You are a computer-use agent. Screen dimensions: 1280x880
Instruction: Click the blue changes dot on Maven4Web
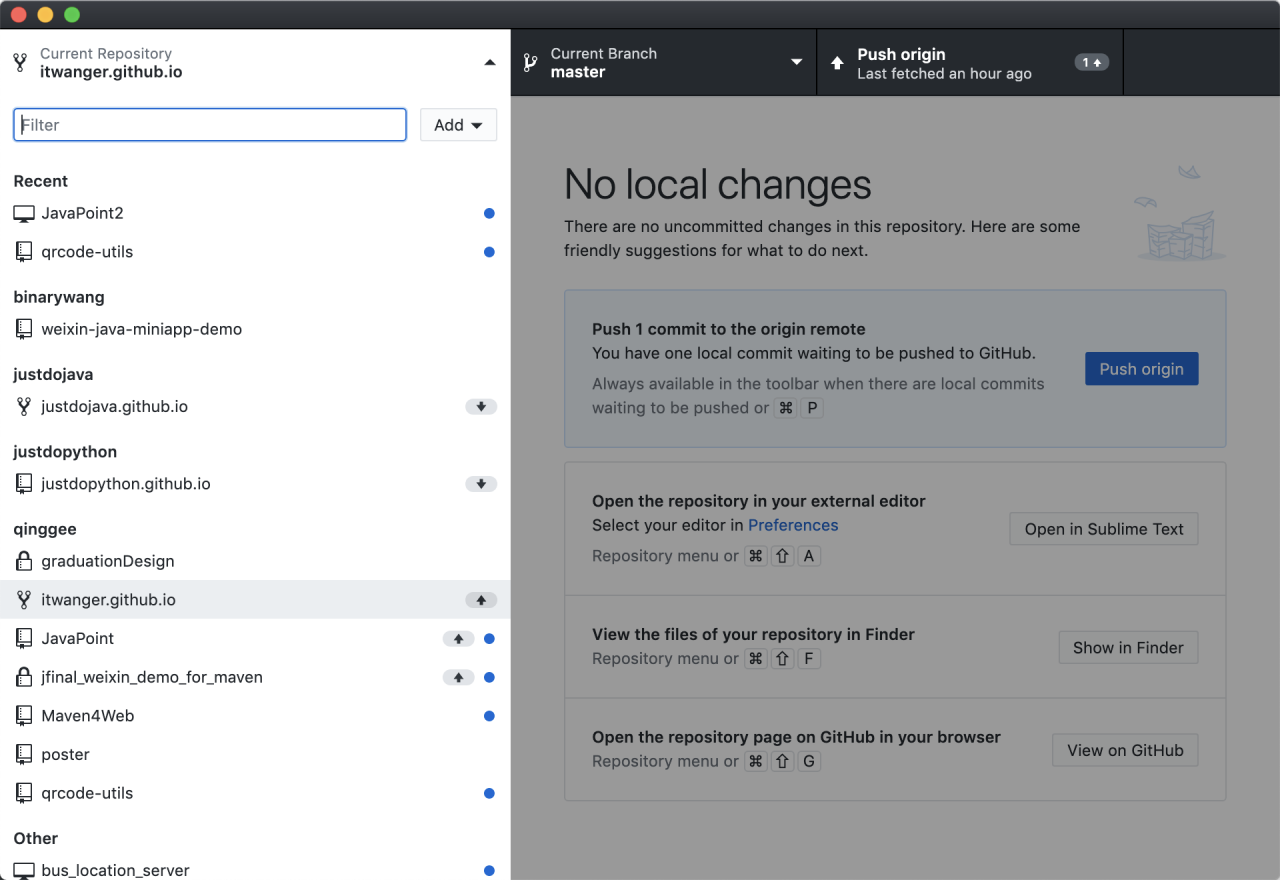point(489,716)
